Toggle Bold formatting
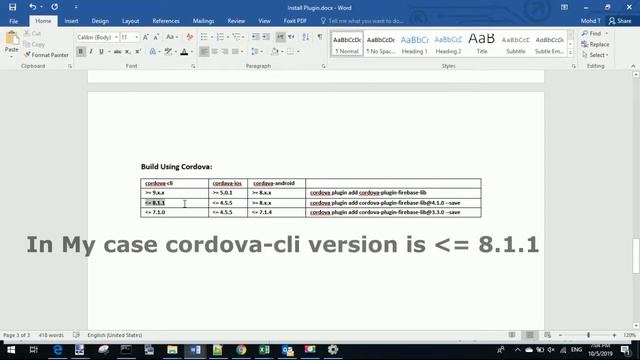Viewport: 640px width, 360px height. [x=80, y=51]
